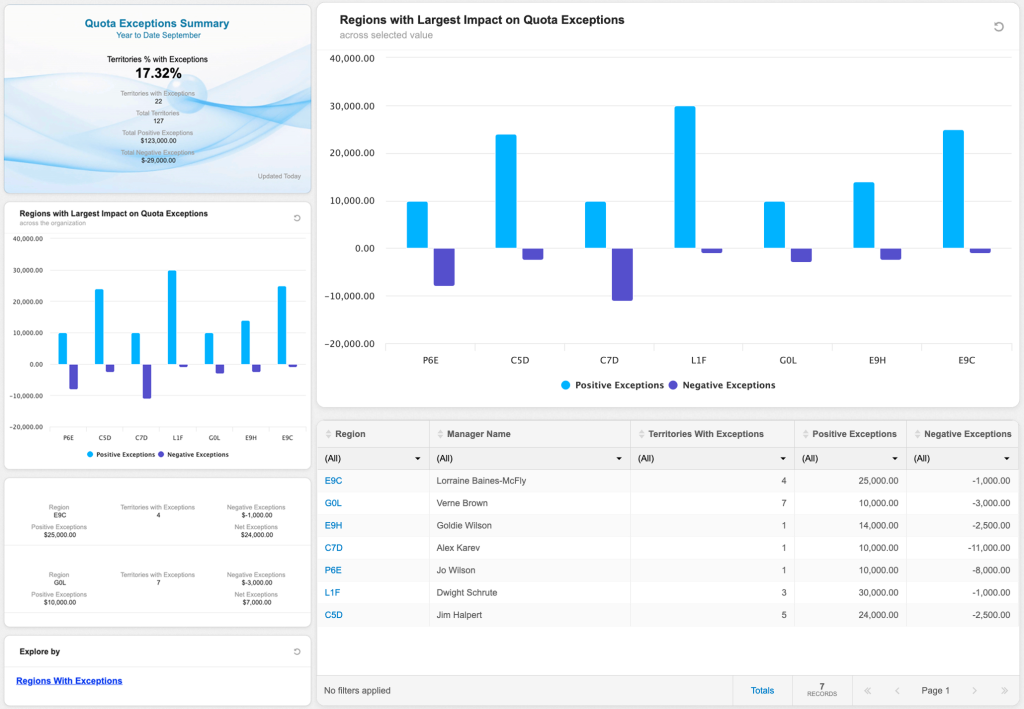1024x709 pixels.
Task: Toggle Positive Exceptions legend in large chart
Action: 612,385
